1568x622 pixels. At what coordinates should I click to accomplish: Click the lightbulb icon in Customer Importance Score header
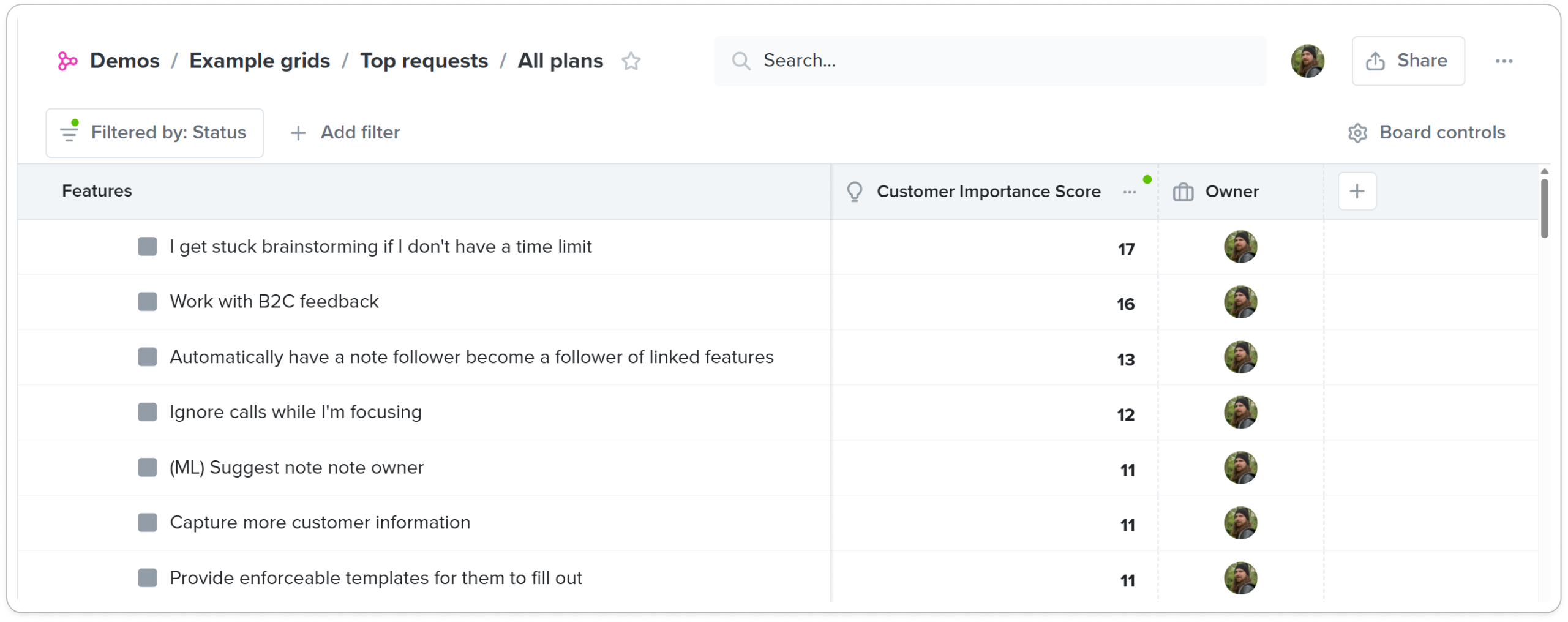click(x=855, y=192)
